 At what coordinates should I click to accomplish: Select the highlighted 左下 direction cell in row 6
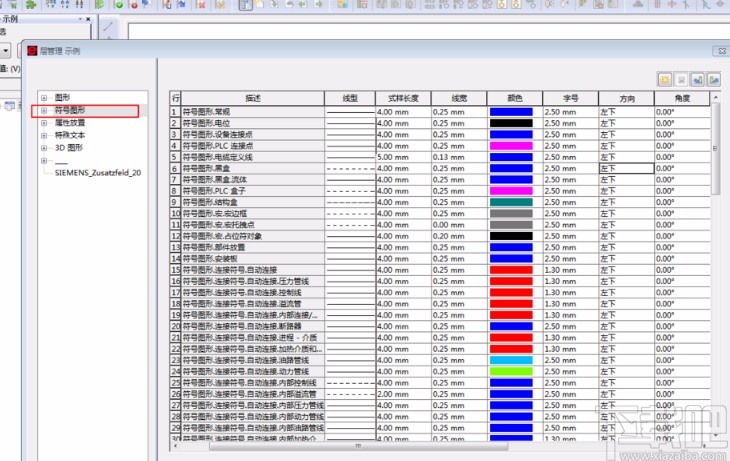point(626,168)
